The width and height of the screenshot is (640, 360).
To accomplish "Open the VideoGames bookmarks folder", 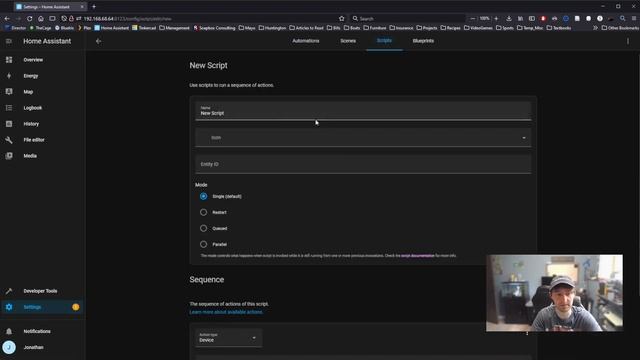I will (478, 28).
